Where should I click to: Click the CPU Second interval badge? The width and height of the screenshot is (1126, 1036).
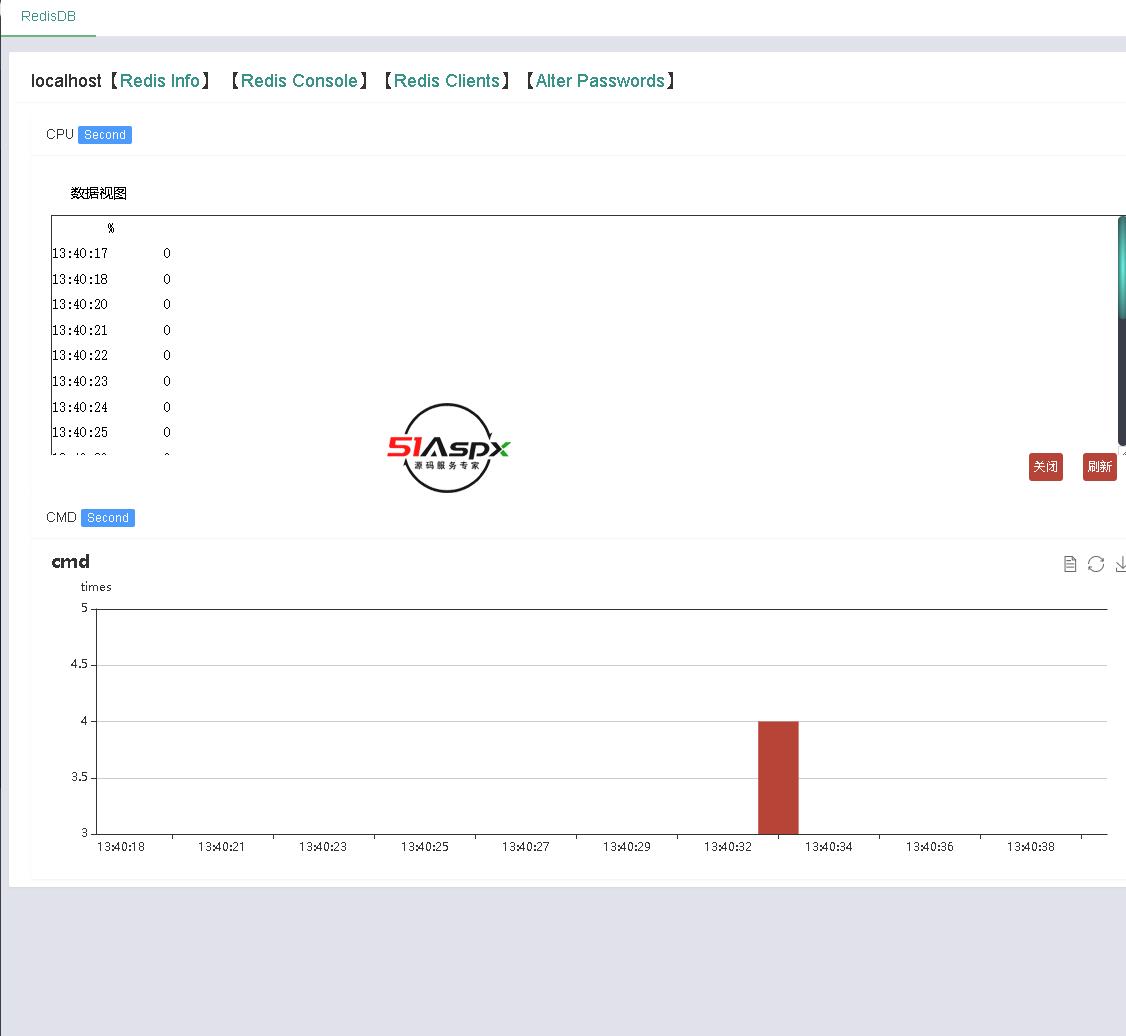[105, 135]
